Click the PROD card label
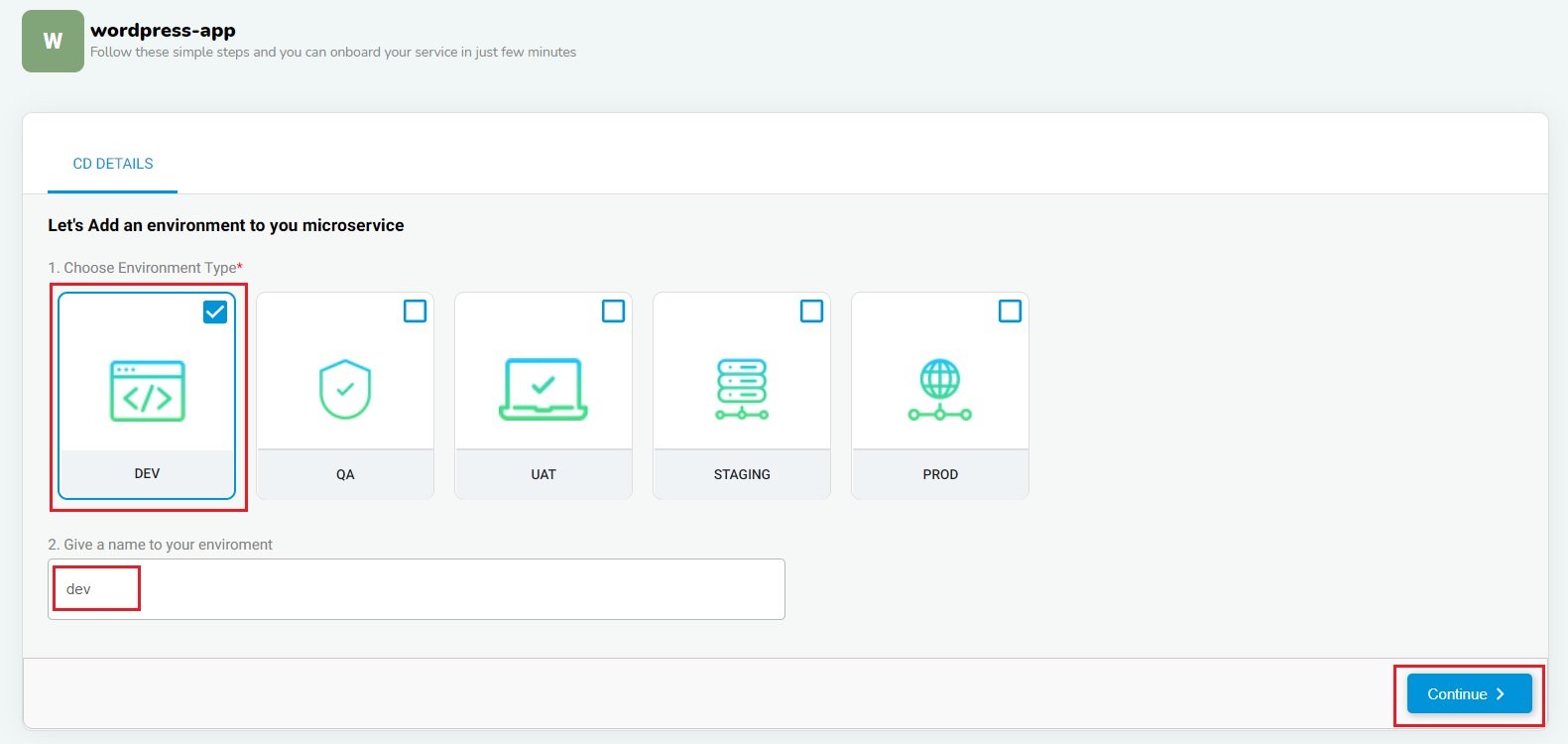 (940, 474)
